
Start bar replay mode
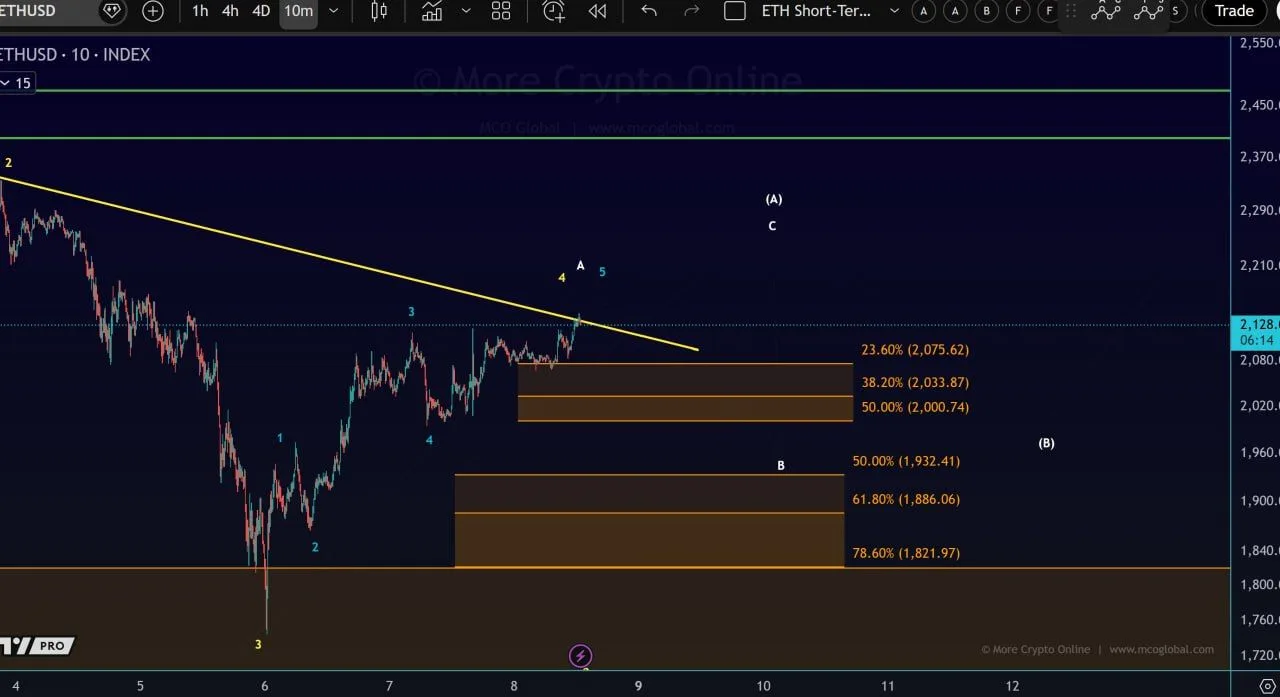tap(597, 11)
